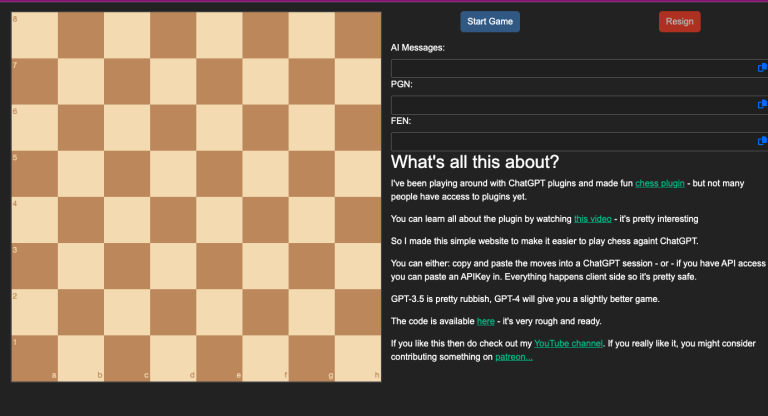Select the h1 bottom-right square
This screenshot has width=768, height=416.
[358, 358]
